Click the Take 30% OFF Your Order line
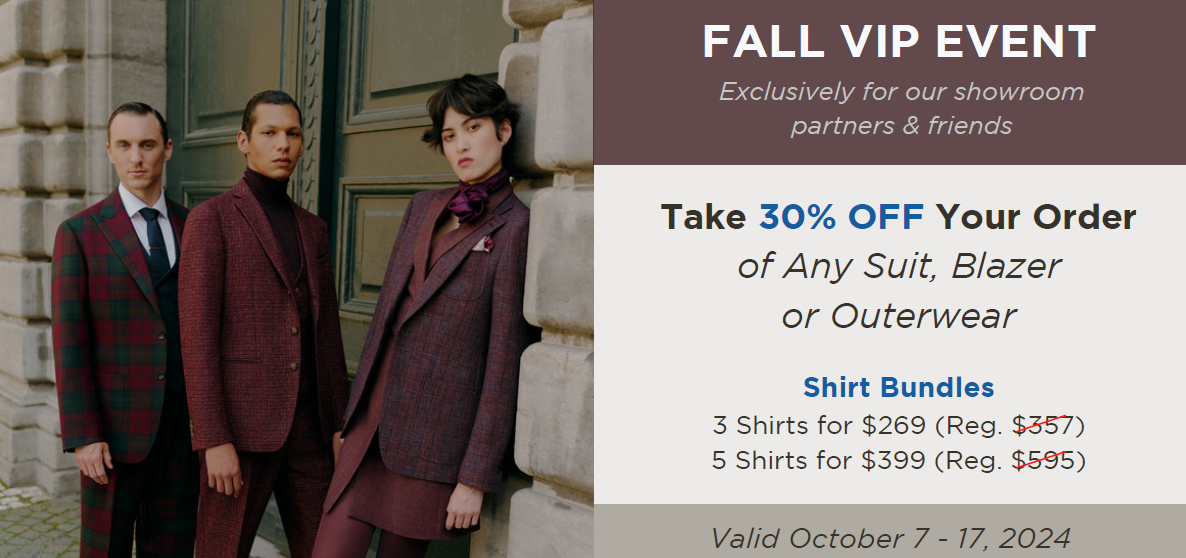 (x=899, y=218)
